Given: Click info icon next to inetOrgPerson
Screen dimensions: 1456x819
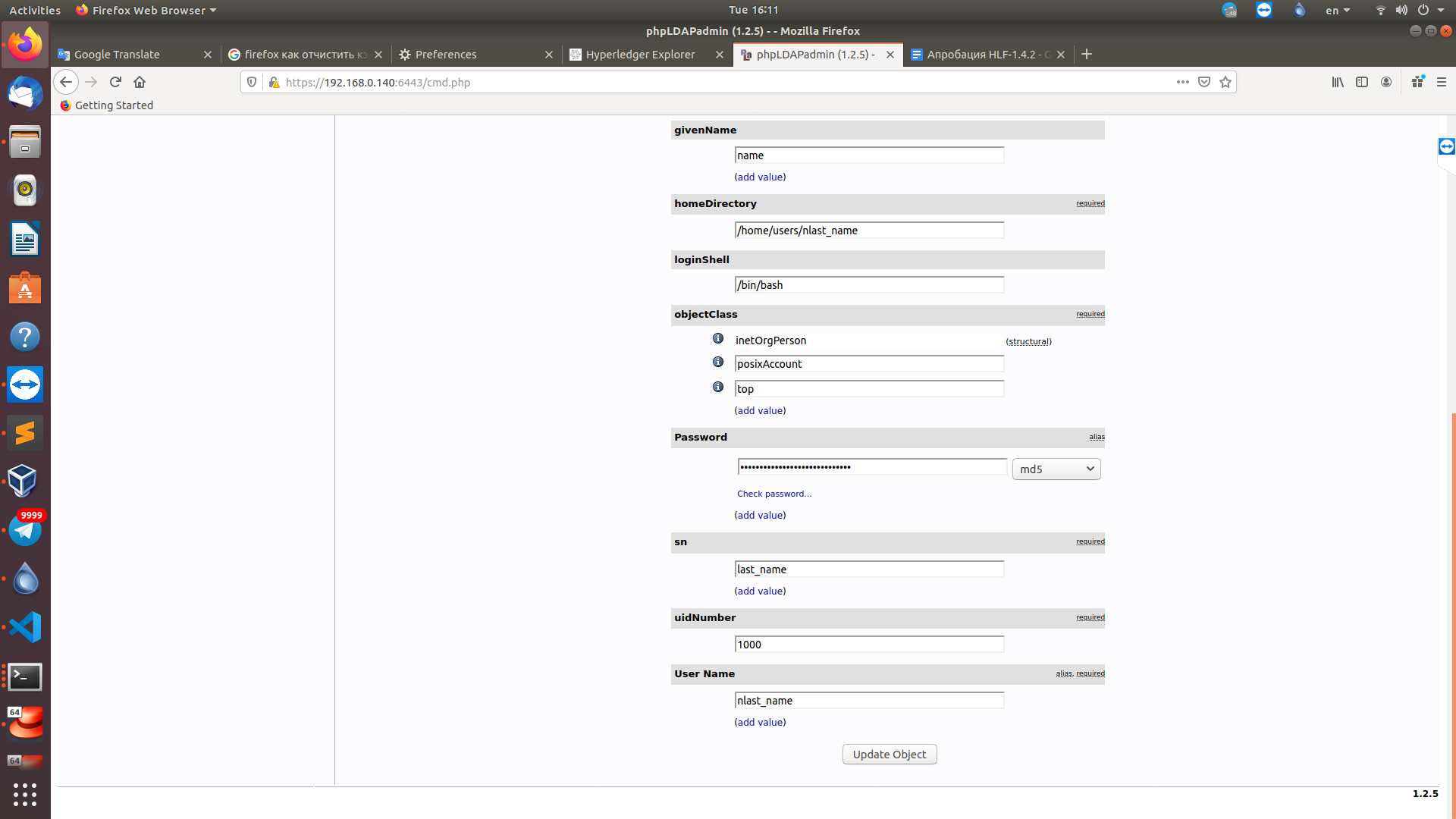Looking at the screenshot, I should (x=717, y=338).
